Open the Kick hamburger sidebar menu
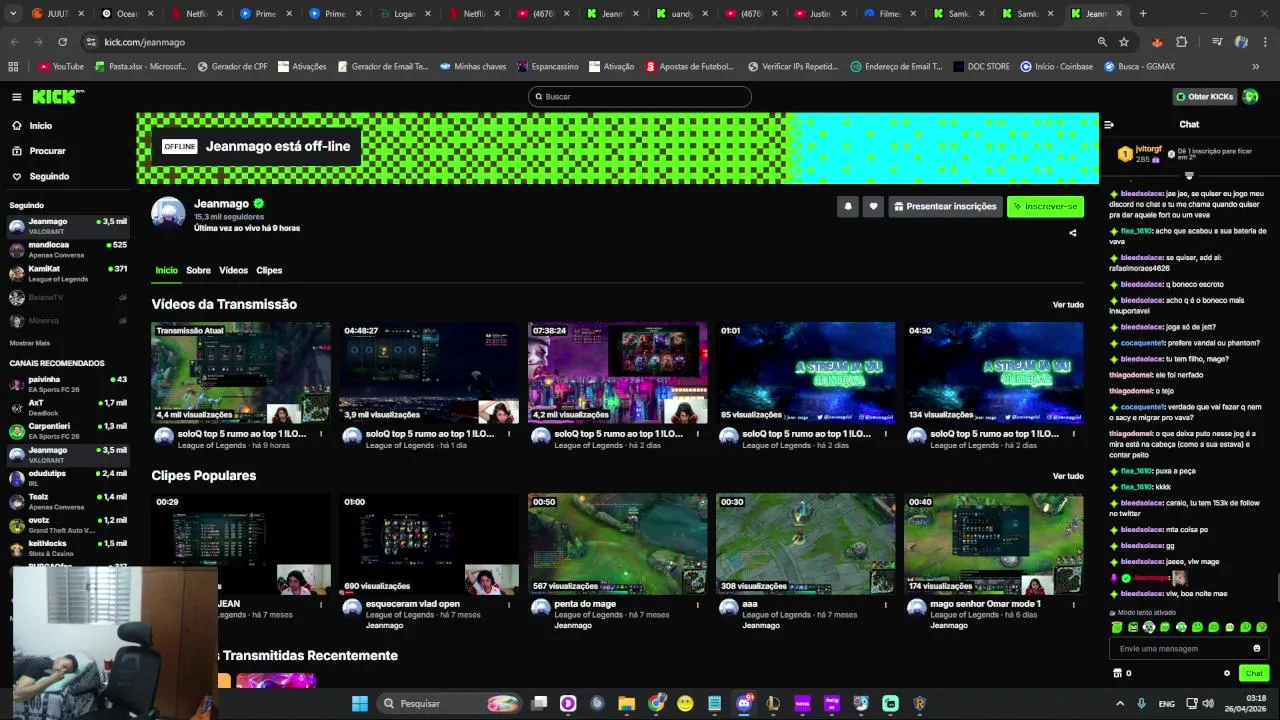The width and height of the screenshot is (1280, 720). [x=17, y=97]
